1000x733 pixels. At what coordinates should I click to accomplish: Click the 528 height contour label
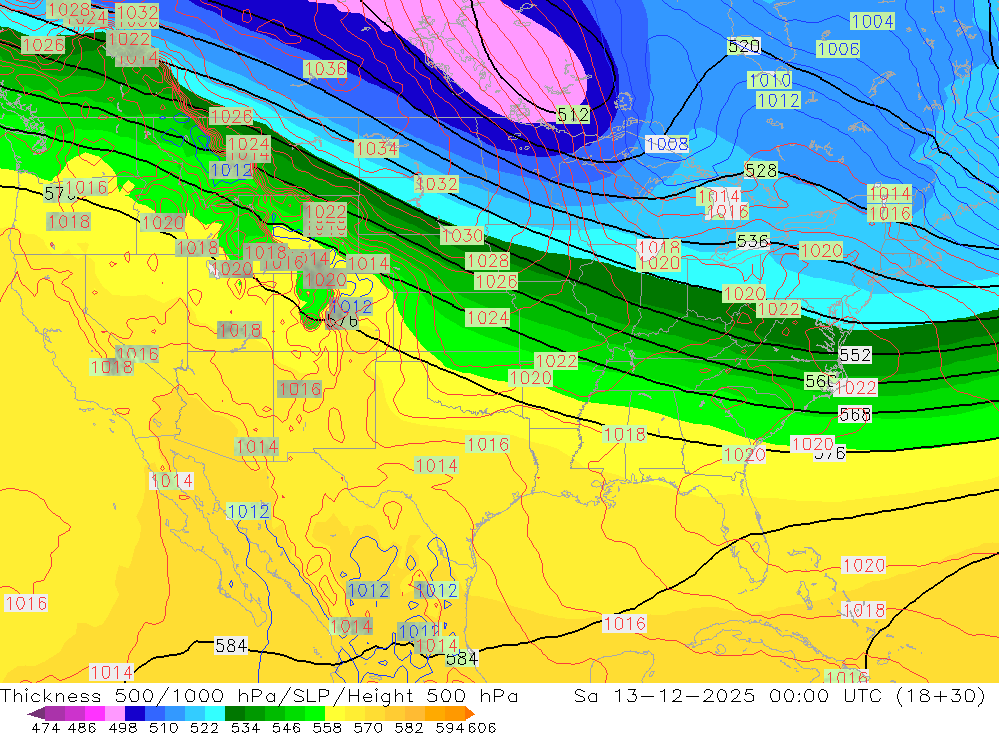(761, 170)
